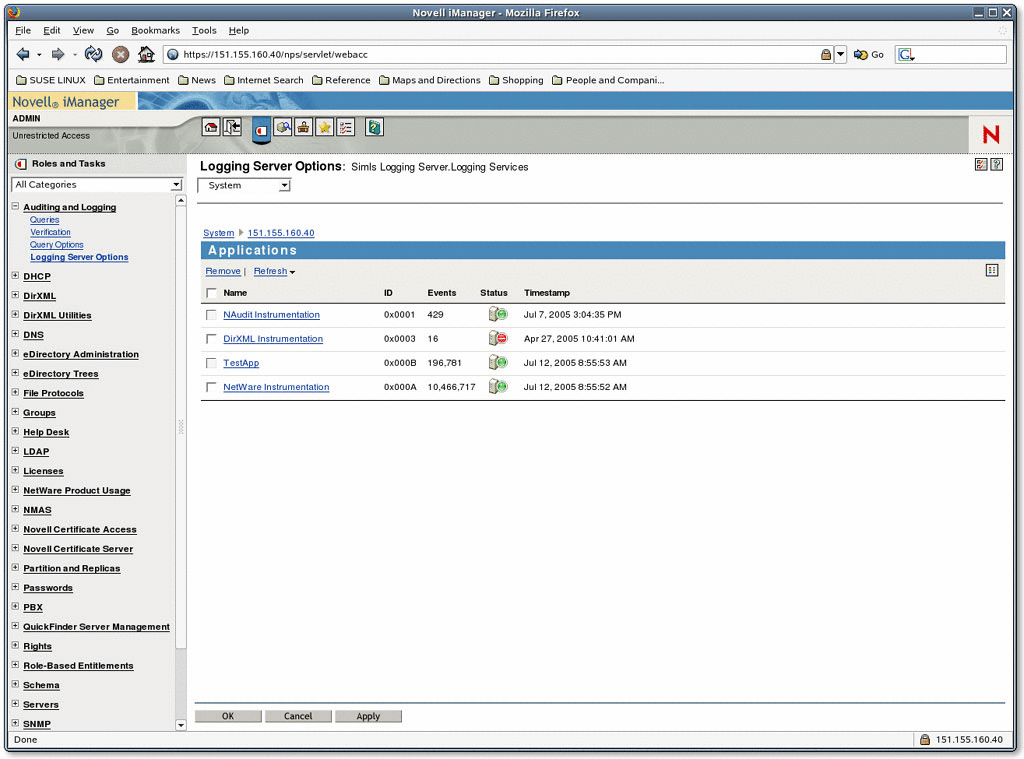Toggle the select-all Name header checkbox
1024x759 pixels.
(211, 293)
